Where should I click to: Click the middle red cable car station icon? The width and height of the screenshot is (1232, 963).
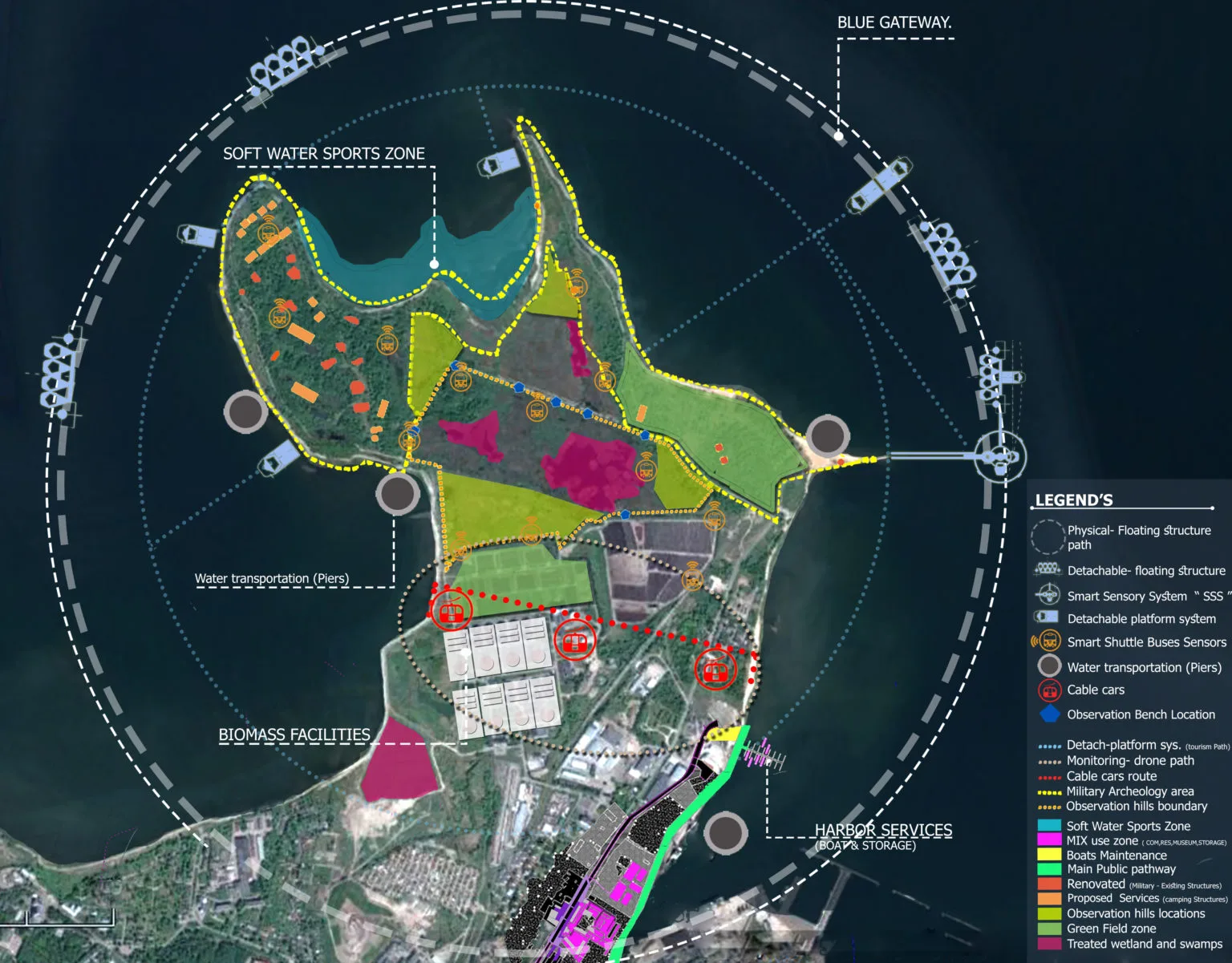[x=574, y=641]
